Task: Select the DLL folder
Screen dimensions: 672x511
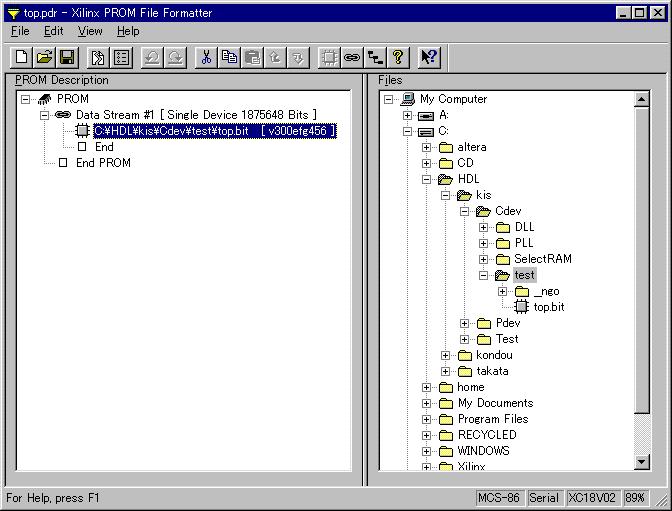Action: pyautogui.click(x=524, y=227)
